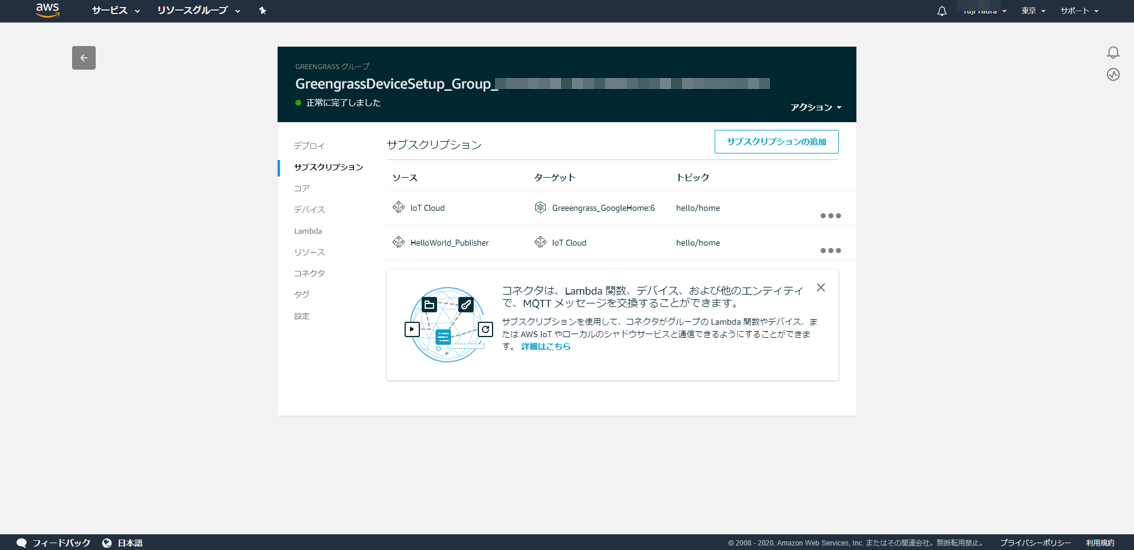Open the リソースグループ dropdown
1134x550 pixels.
point(199,11)
